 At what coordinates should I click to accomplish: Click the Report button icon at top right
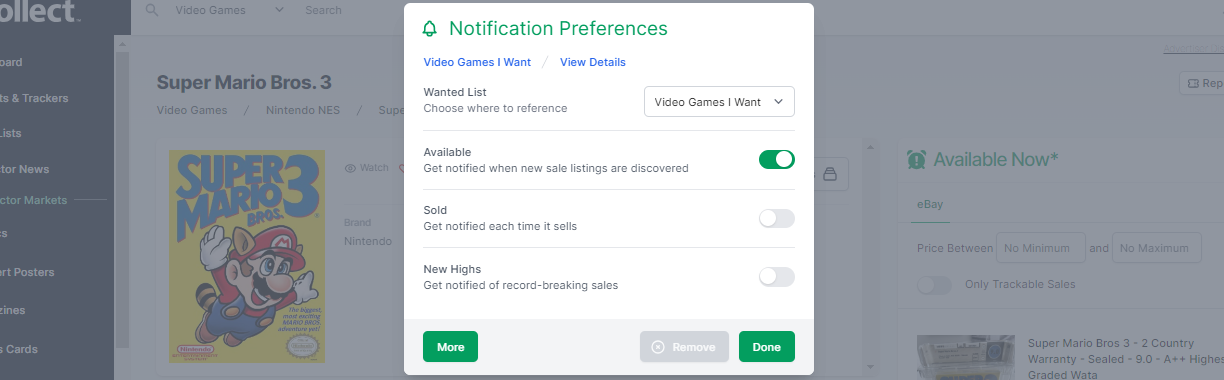1191,84
